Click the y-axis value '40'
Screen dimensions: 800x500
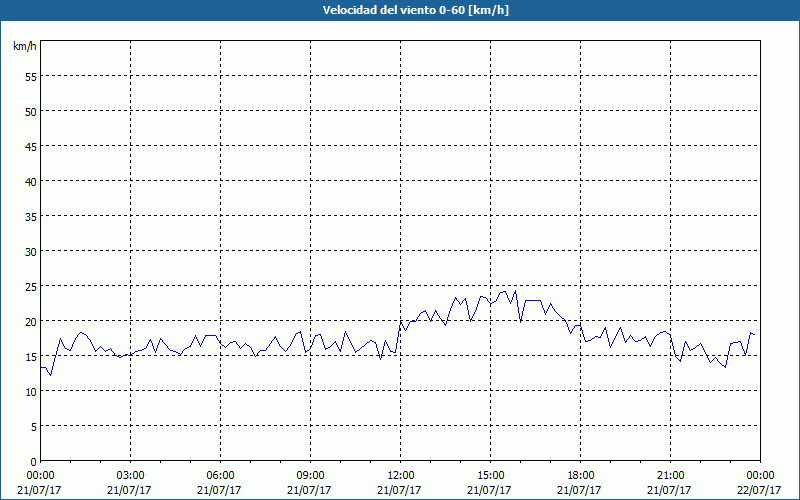coord(31,182)
